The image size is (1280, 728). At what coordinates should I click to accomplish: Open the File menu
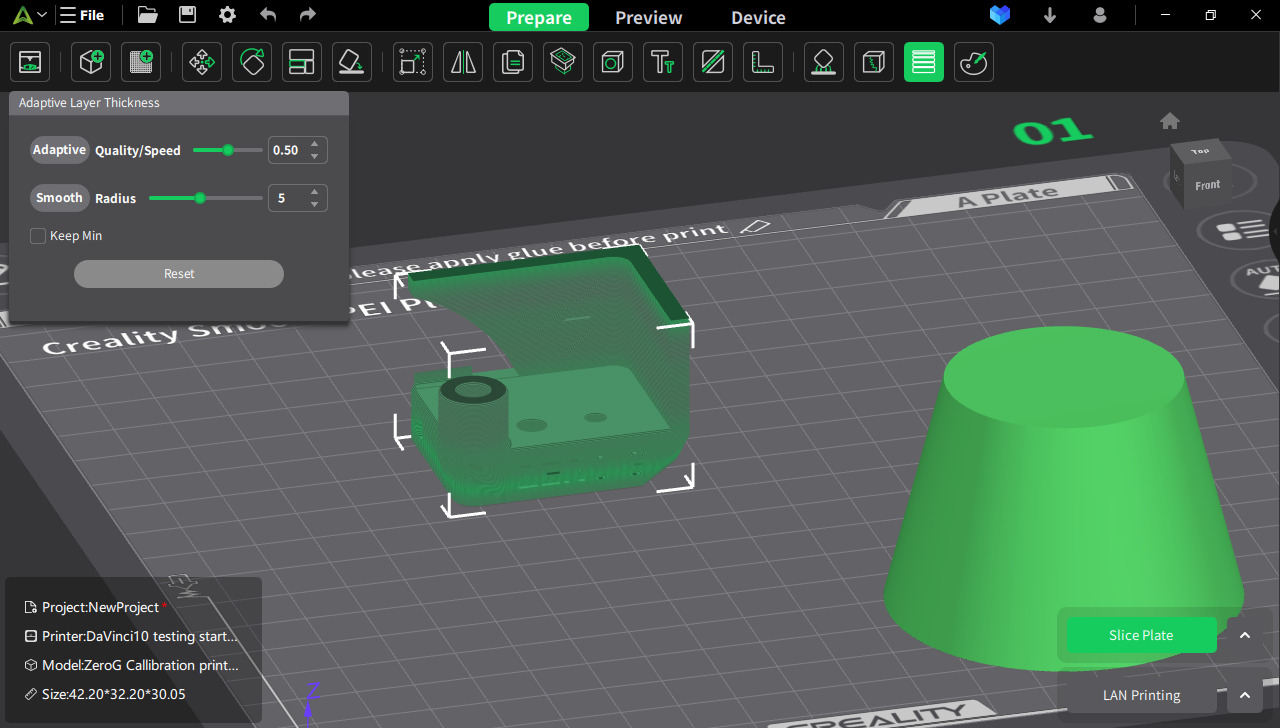click(82, 15)
